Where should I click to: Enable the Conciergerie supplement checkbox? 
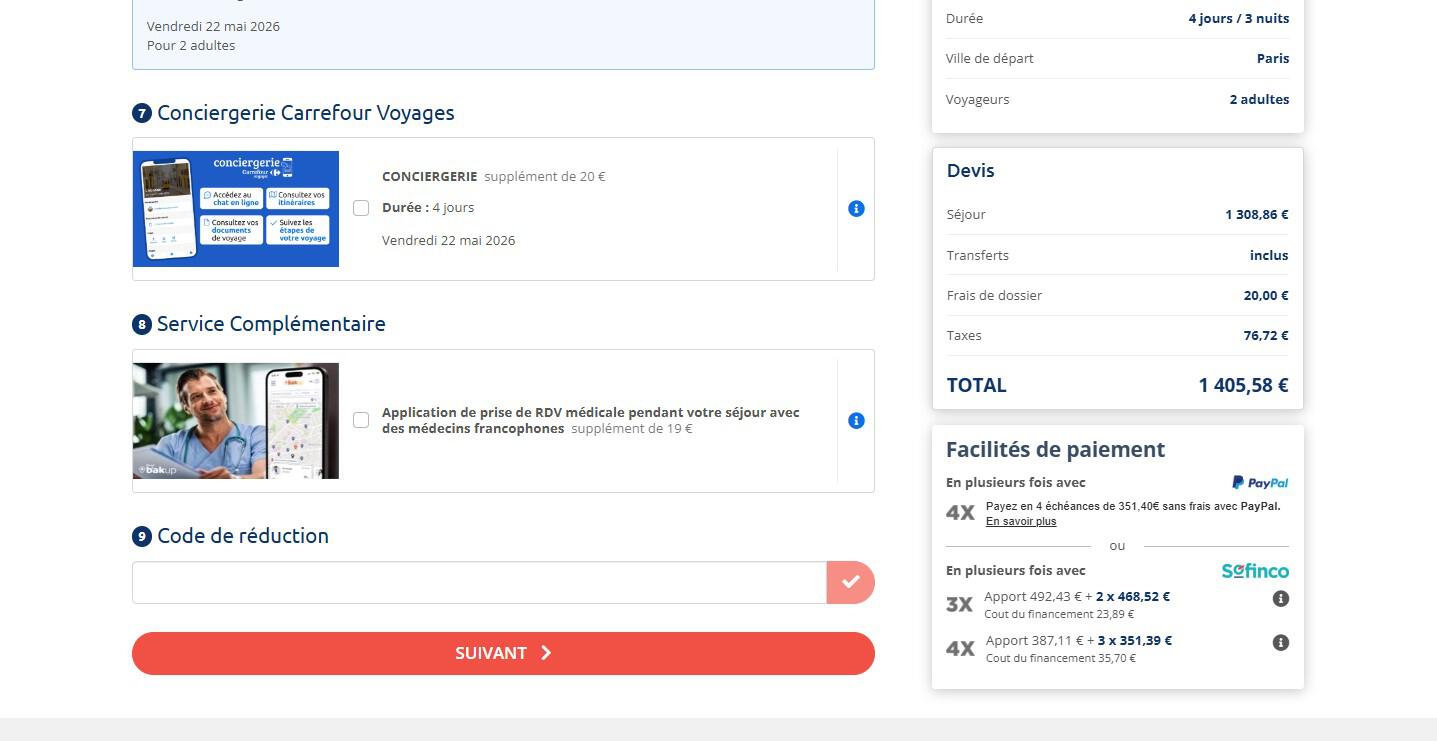(361, 208)
